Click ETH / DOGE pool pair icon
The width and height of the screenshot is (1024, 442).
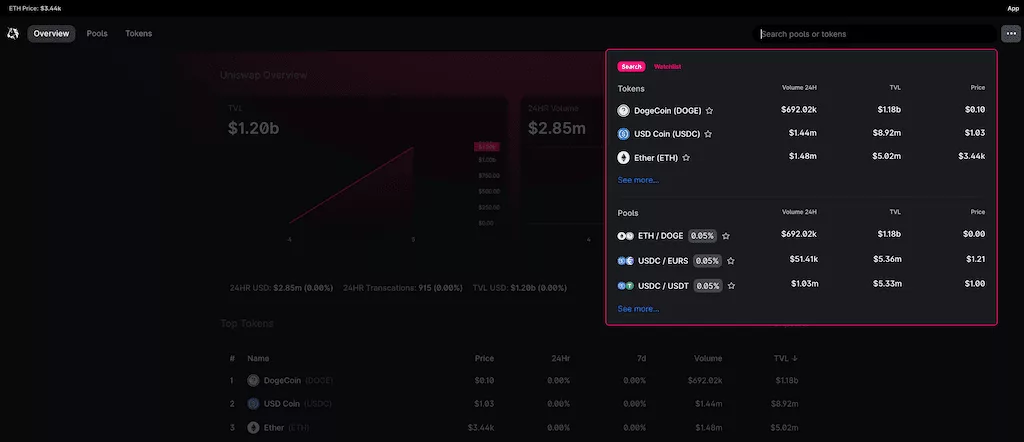pyautogui.click(x=626, y=236)
